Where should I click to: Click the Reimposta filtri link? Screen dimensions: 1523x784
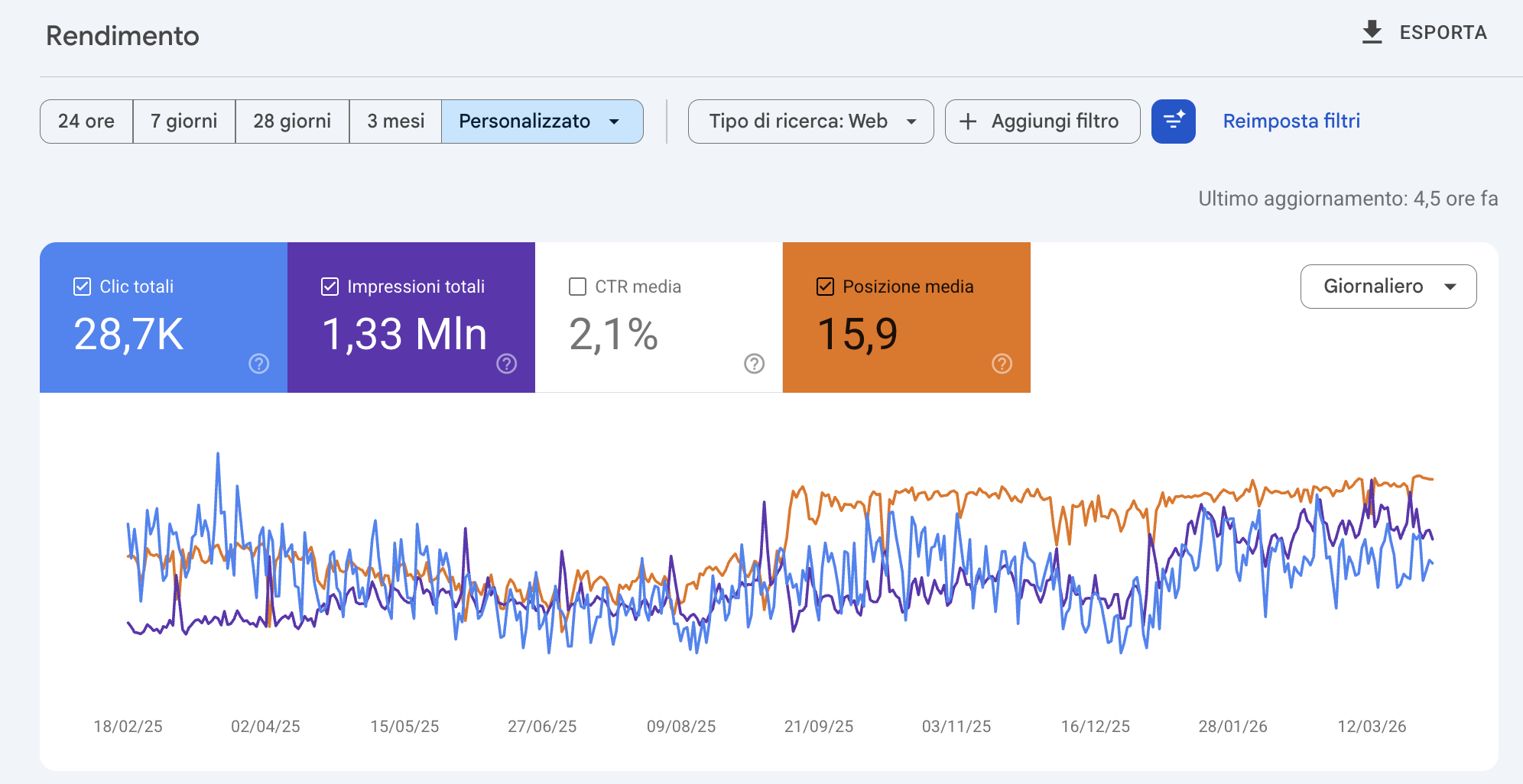[x=1291, y=121]
